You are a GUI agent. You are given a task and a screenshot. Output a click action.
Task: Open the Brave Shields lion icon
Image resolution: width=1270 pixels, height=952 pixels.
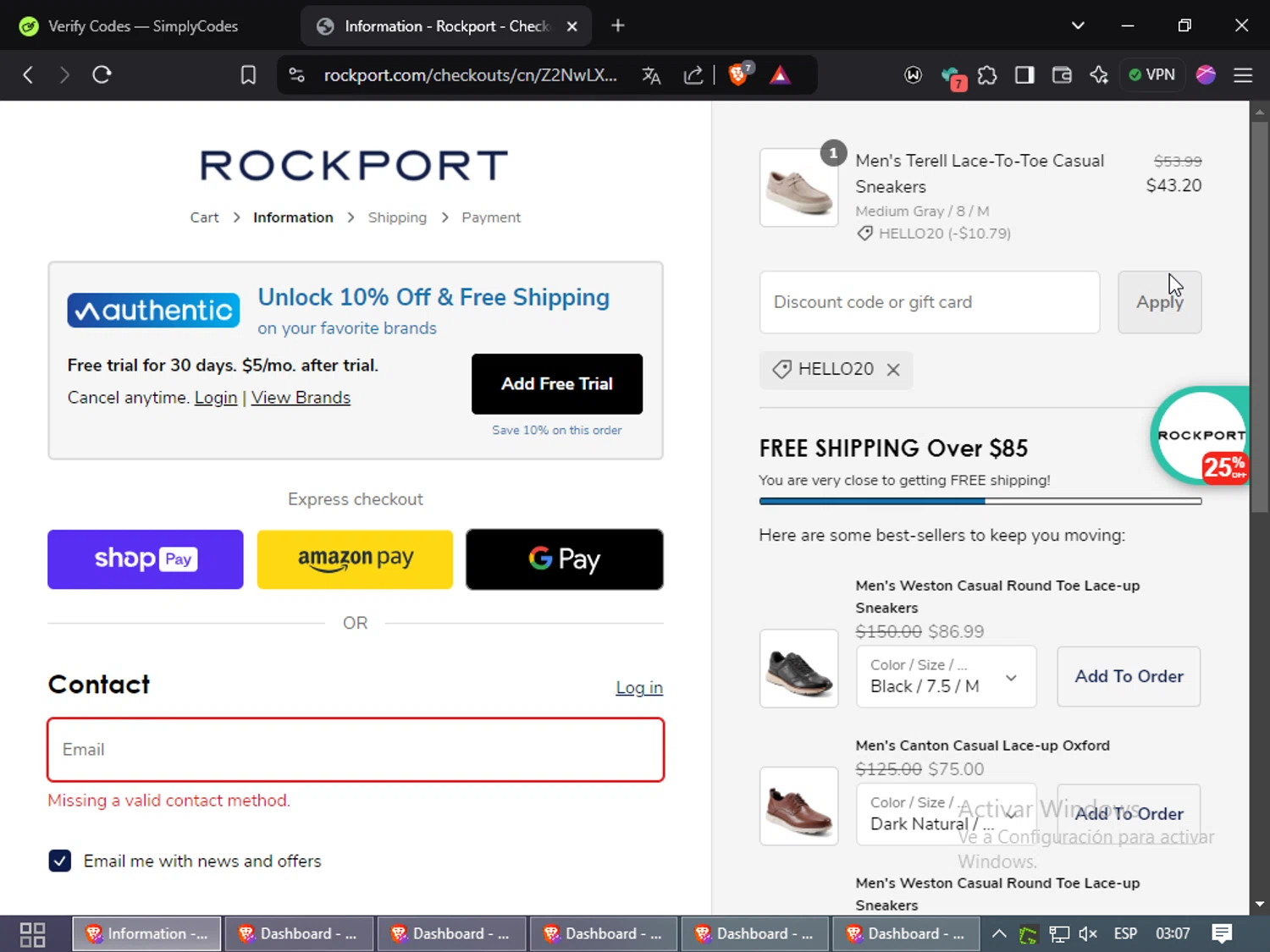pos(739,74)
